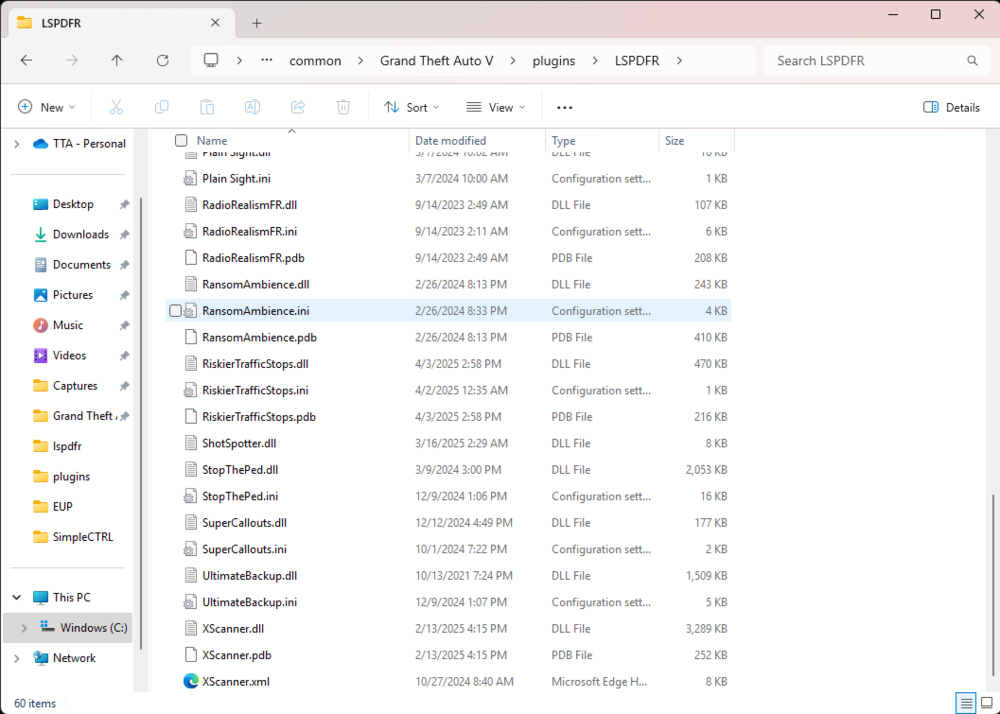1000x714 pixels.
Task: Open the New dropdown menu
Action: 46,107
